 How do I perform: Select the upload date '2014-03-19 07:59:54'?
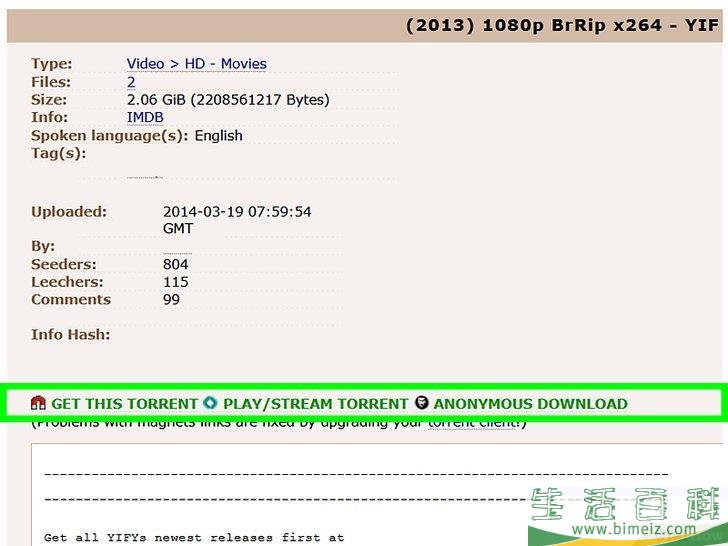(x=237, y=212)
